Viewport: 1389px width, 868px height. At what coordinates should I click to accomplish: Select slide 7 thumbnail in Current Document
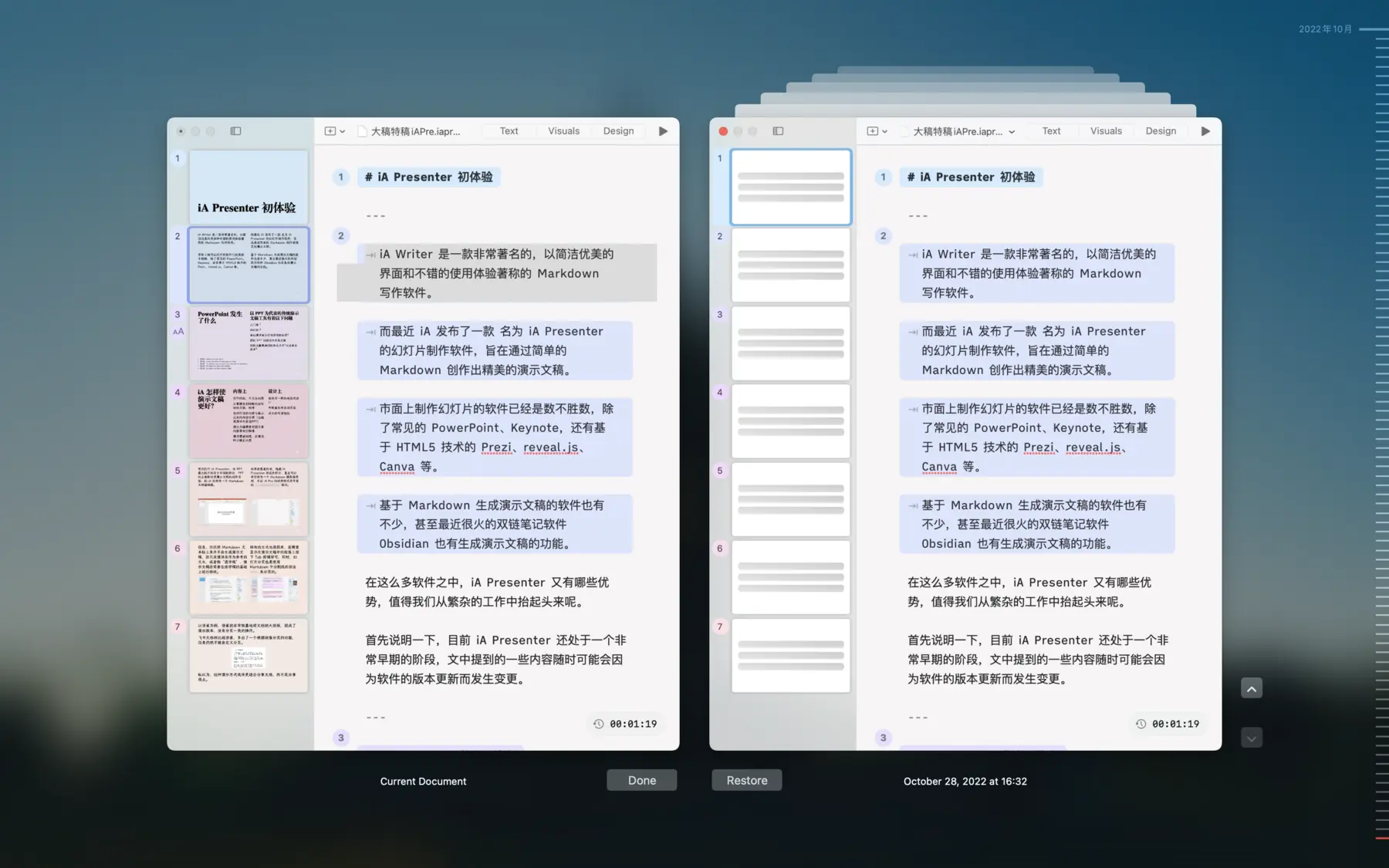(248, 655)
